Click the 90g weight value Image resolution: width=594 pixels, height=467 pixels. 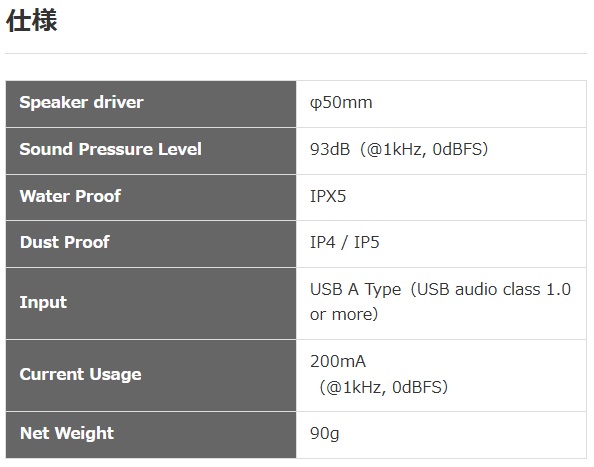click(324, 433)
